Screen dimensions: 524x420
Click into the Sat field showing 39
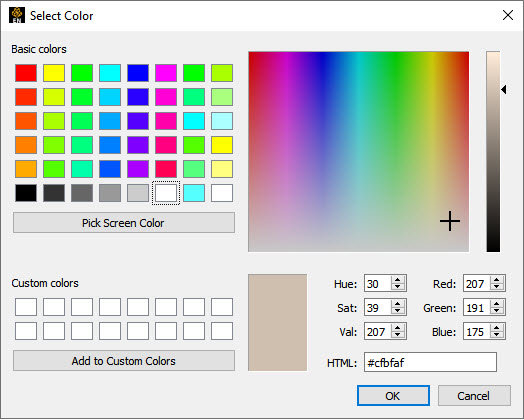click(378, 308)
